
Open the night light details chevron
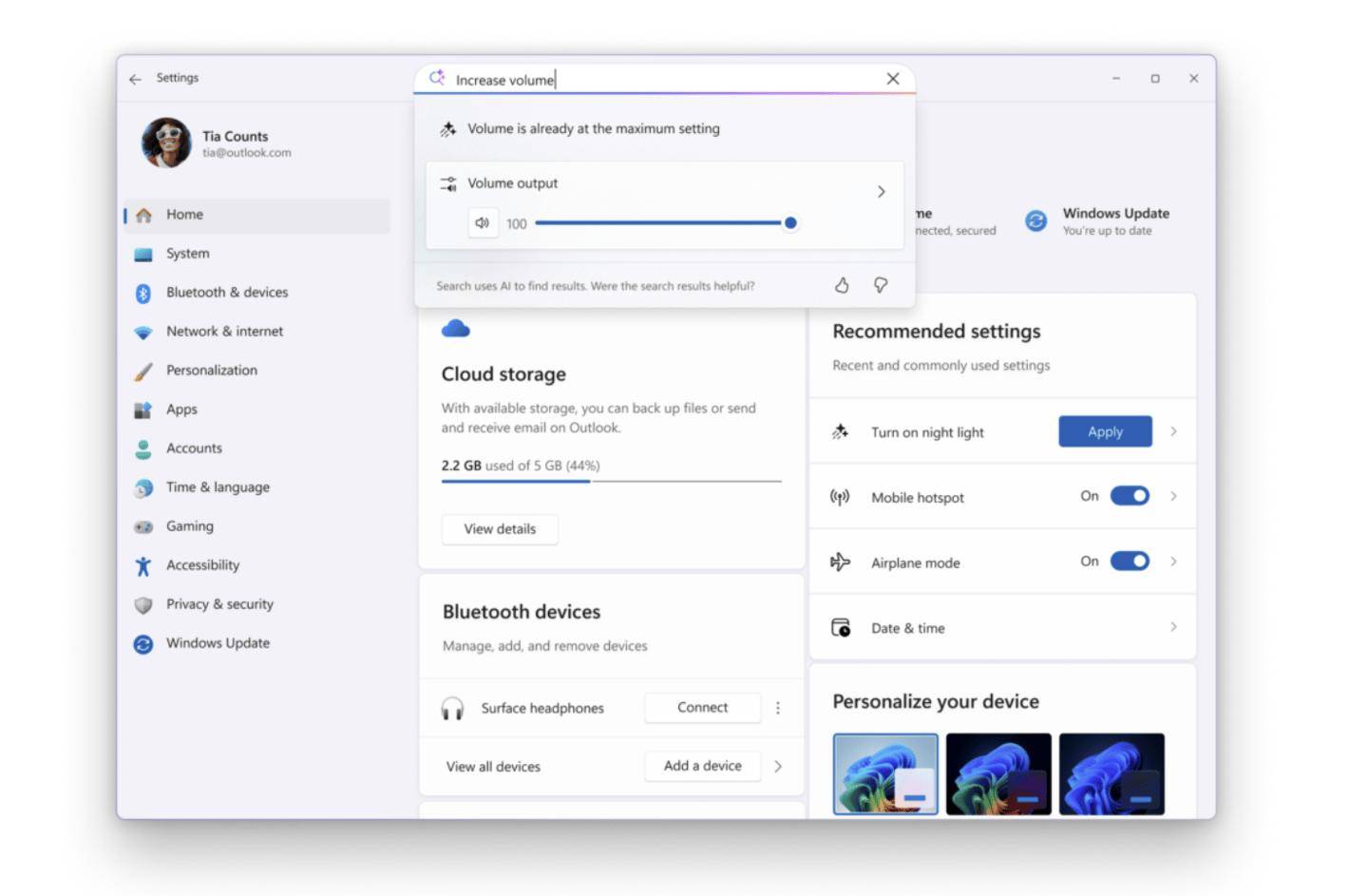(x=1173, y=431)
